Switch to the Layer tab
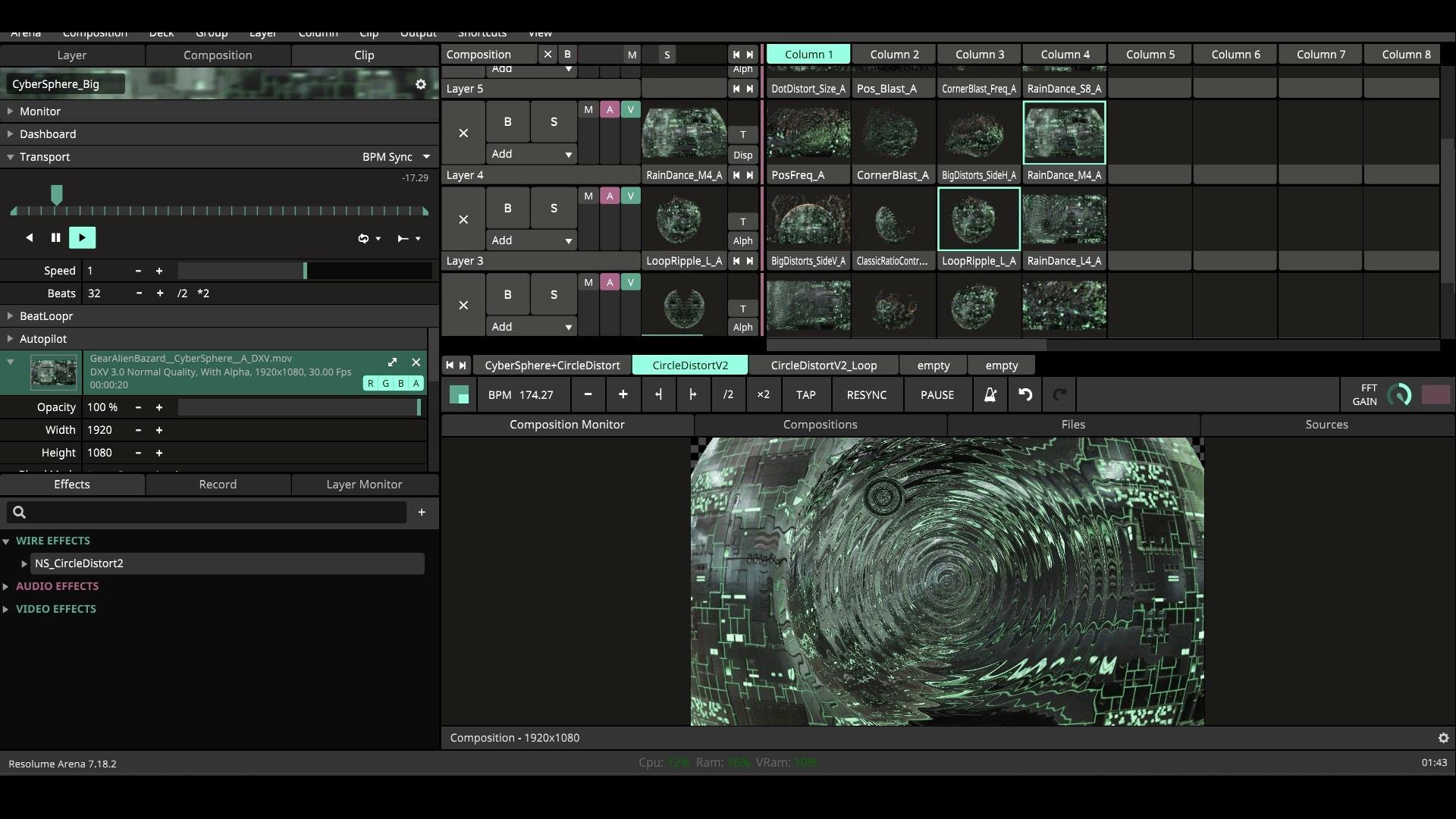 72,55
